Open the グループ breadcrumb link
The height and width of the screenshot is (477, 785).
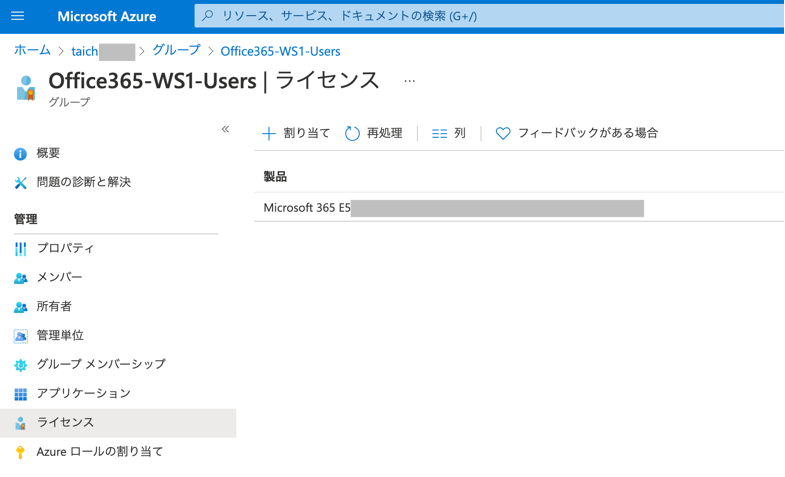point(176,51)
